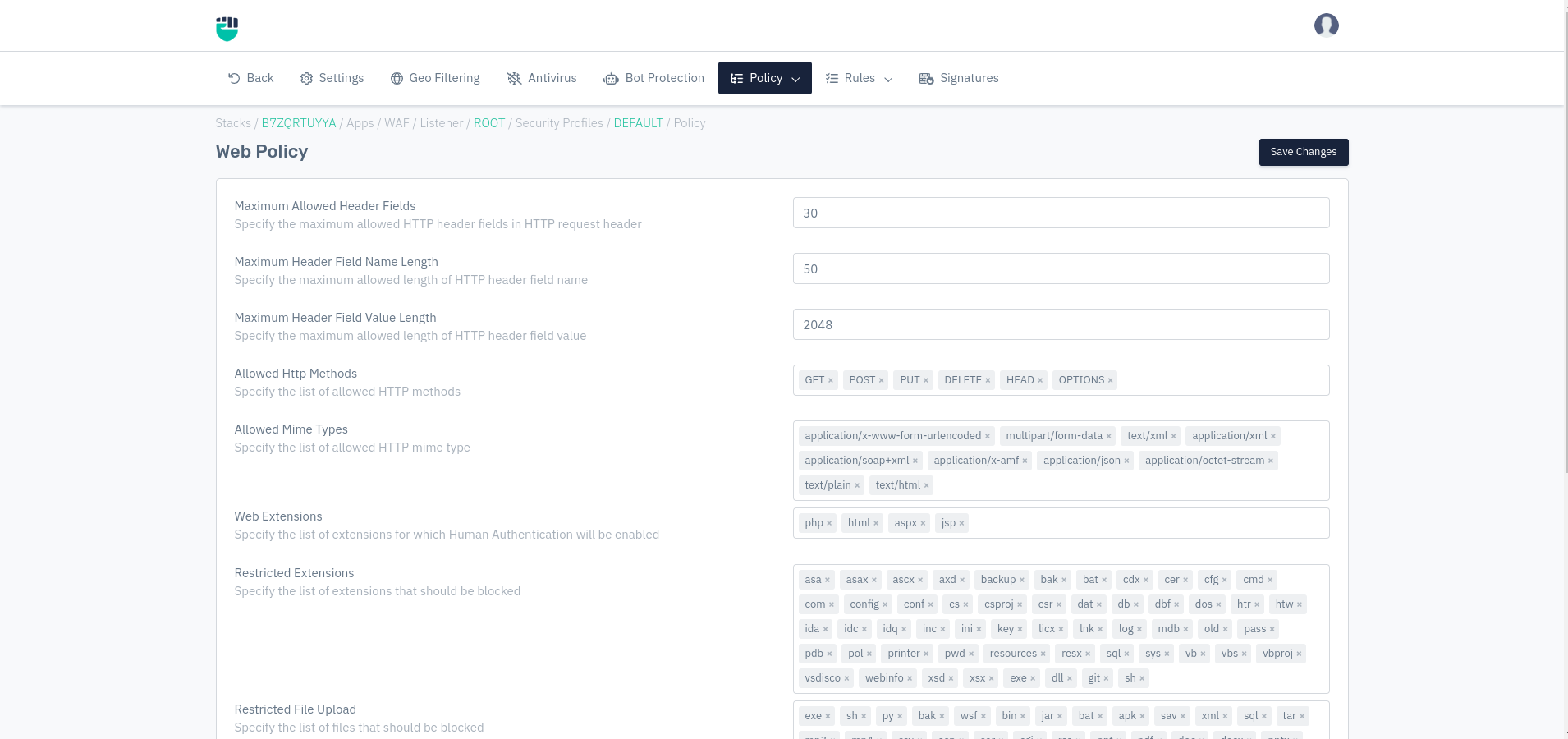The height and width of the screenshot is (739, 1568).
Task: Save Changes to the web policy
Action: coord(1303,152)
